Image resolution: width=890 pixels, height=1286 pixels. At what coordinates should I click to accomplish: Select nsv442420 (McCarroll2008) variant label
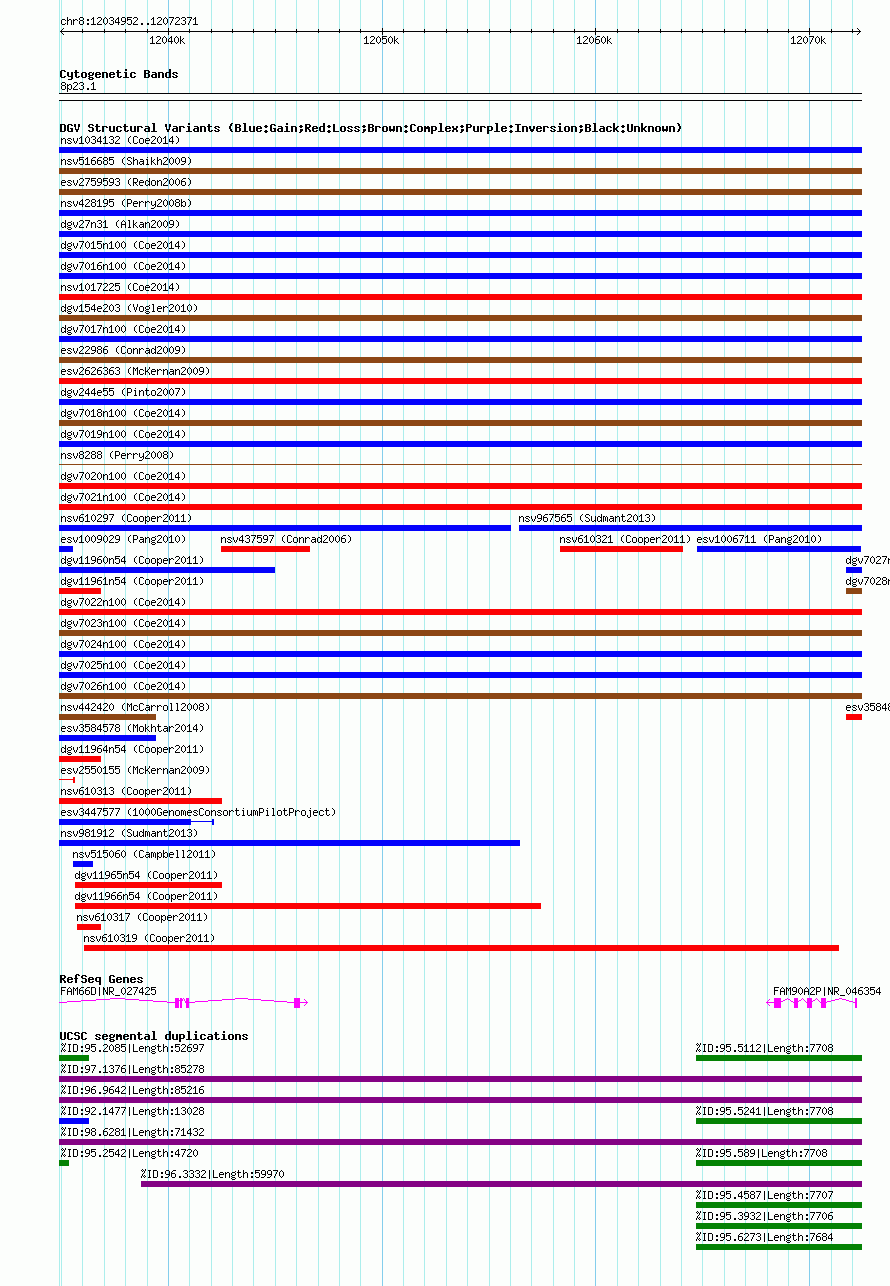click(x=135, y=707)
